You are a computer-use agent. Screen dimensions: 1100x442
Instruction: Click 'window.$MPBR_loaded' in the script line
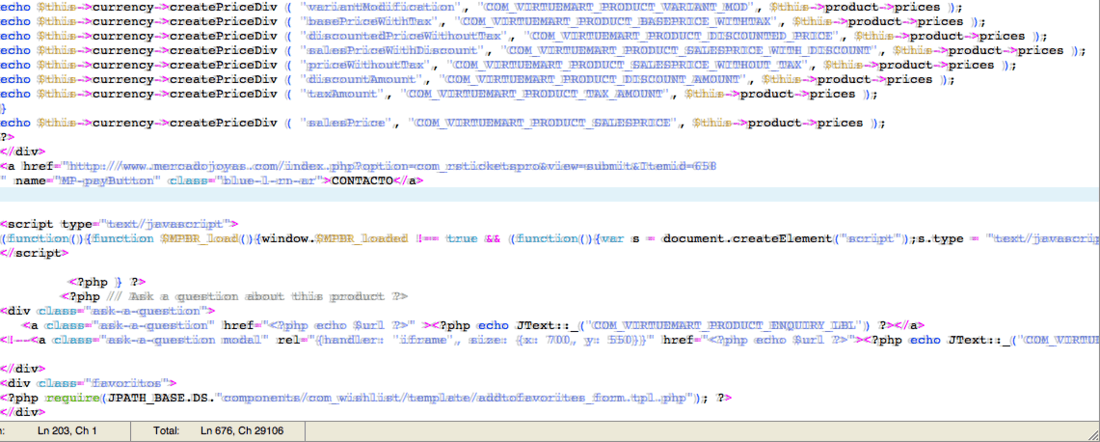(335, 239)
